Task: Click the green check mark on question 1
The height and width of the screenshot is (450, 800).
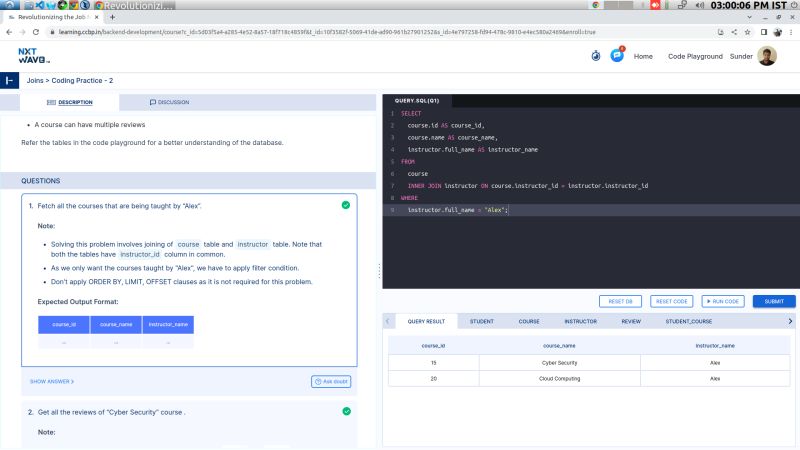Action: click(x=346, y=205)
